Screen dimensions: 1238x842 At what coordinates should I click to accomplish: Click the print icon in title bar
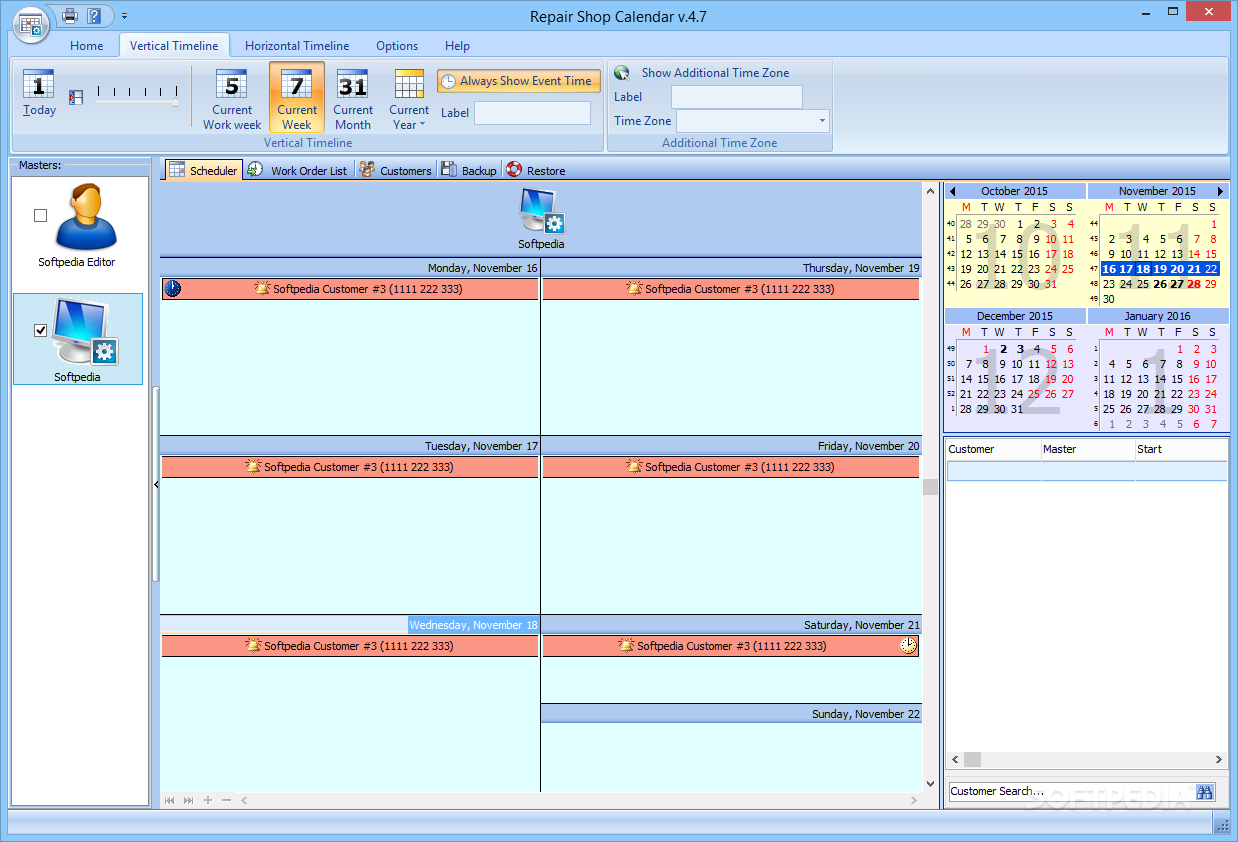pos(69,15)
